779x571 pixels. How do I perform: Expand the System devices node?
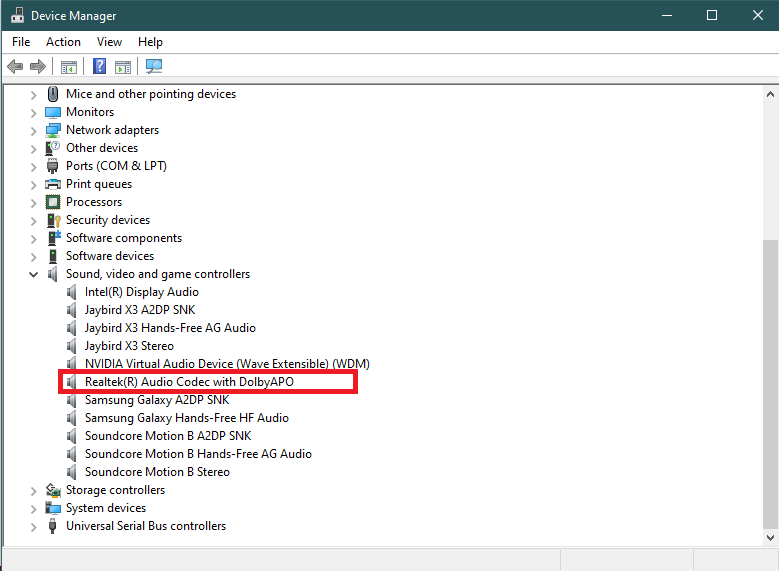click(33, 509)
